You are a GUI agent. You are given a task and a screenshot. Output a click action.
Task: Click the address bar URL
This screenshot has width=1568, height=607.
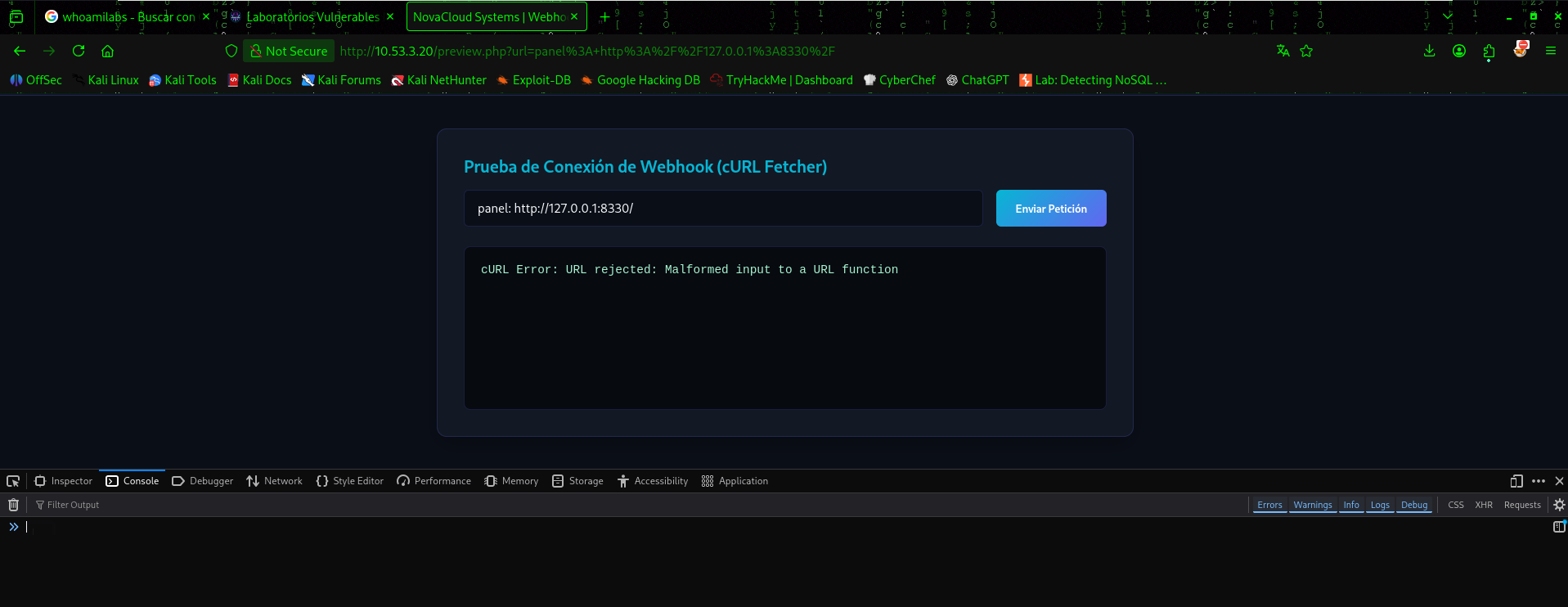click(x=587, y=51)
